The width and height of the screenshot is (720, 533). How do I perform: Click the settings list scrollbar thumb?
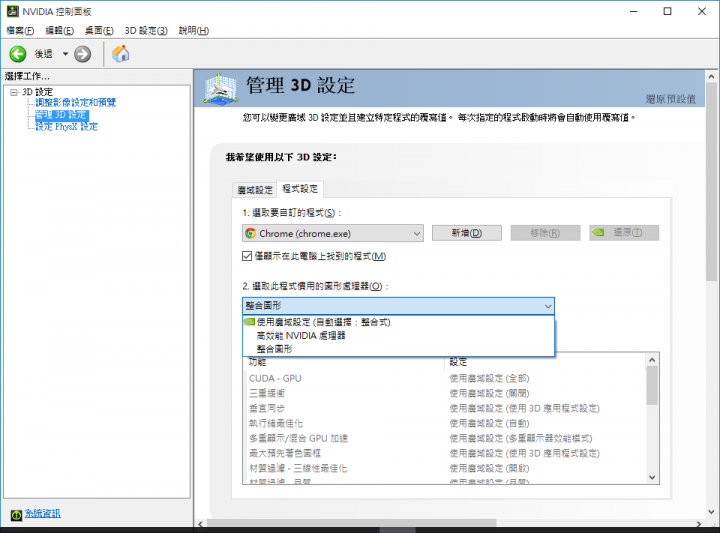point(652,386)
